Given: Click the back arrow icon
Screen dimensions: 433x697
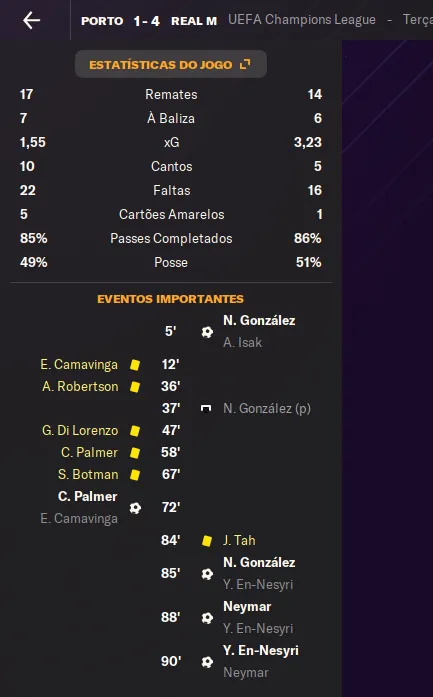Looking at the screenshot, I should (32, 20).
